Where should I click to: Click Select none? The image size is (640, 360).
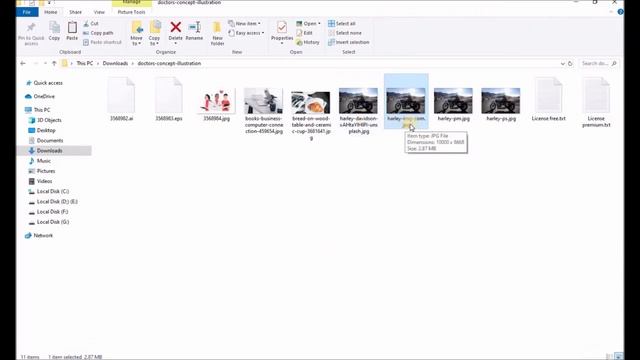[345, 33]
